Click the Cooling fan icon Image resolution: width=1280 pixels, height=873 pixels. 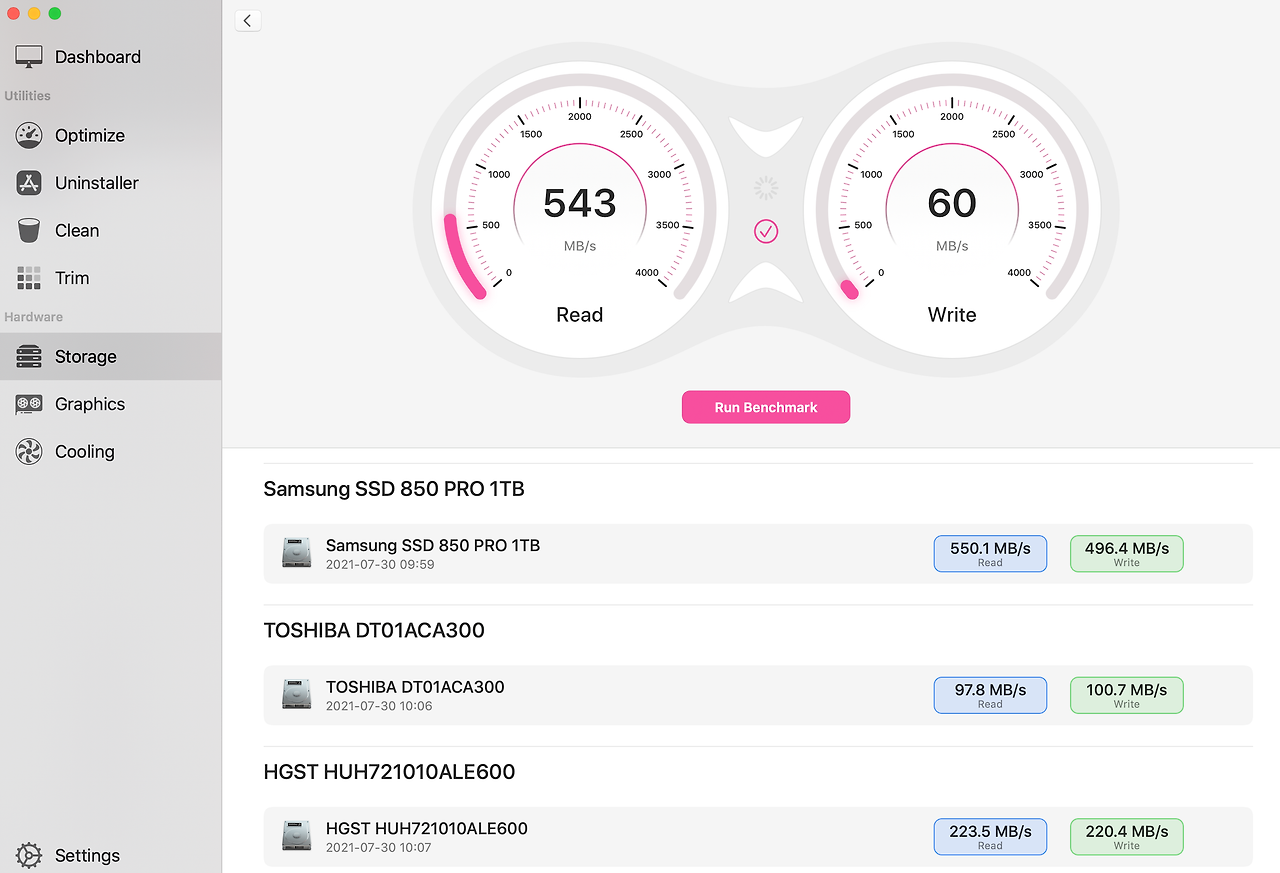29,452
